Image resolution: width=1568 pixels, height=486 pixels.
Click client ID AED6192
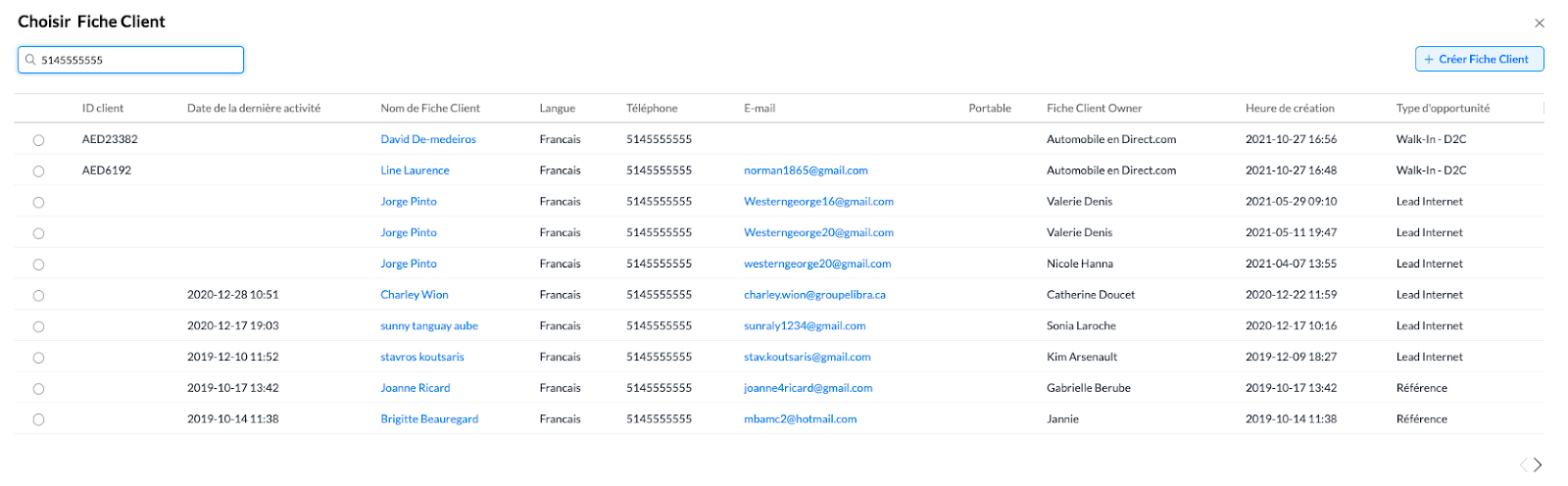coord(107,170)
